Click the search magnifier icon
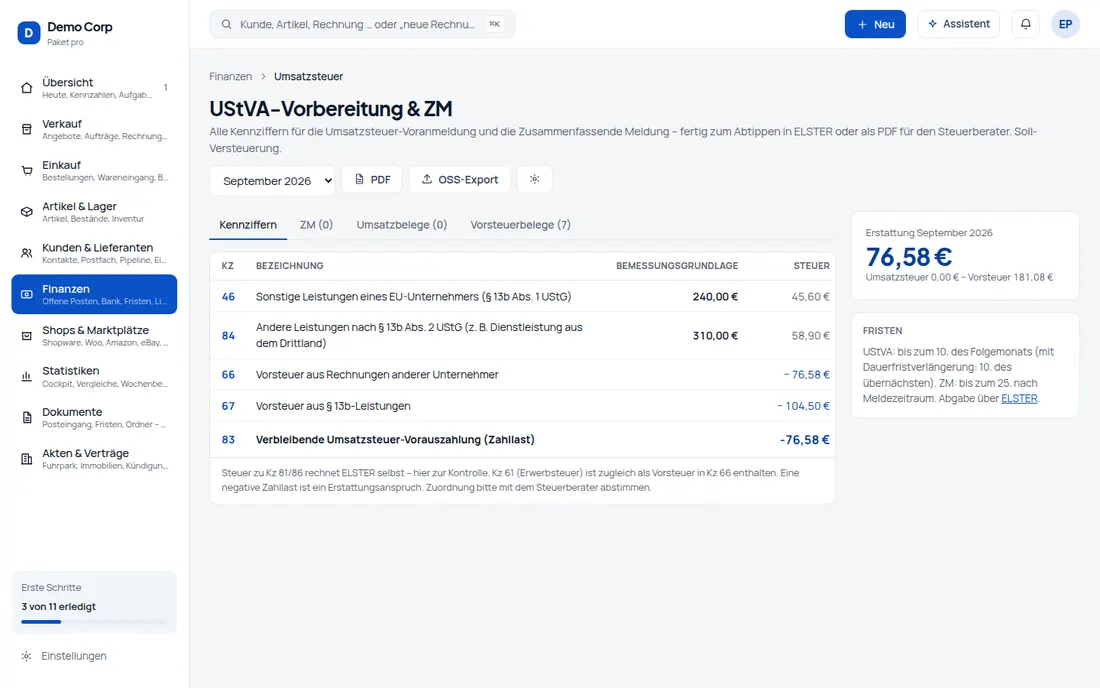1100x688 pixels. pos(227,24)
